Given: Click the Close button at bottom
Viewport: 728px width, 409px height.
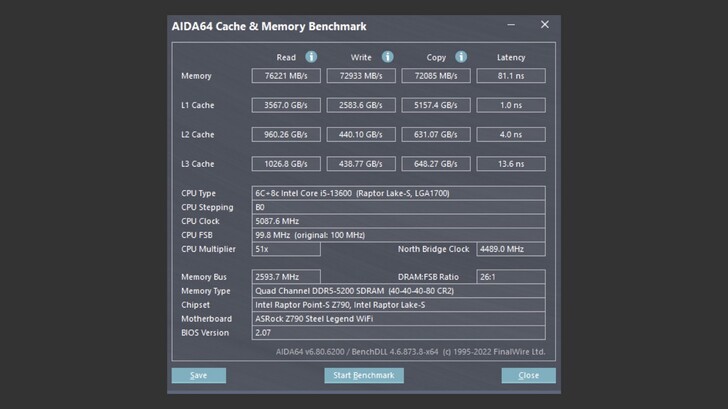Looking at the screenshot, I should 528,376.
